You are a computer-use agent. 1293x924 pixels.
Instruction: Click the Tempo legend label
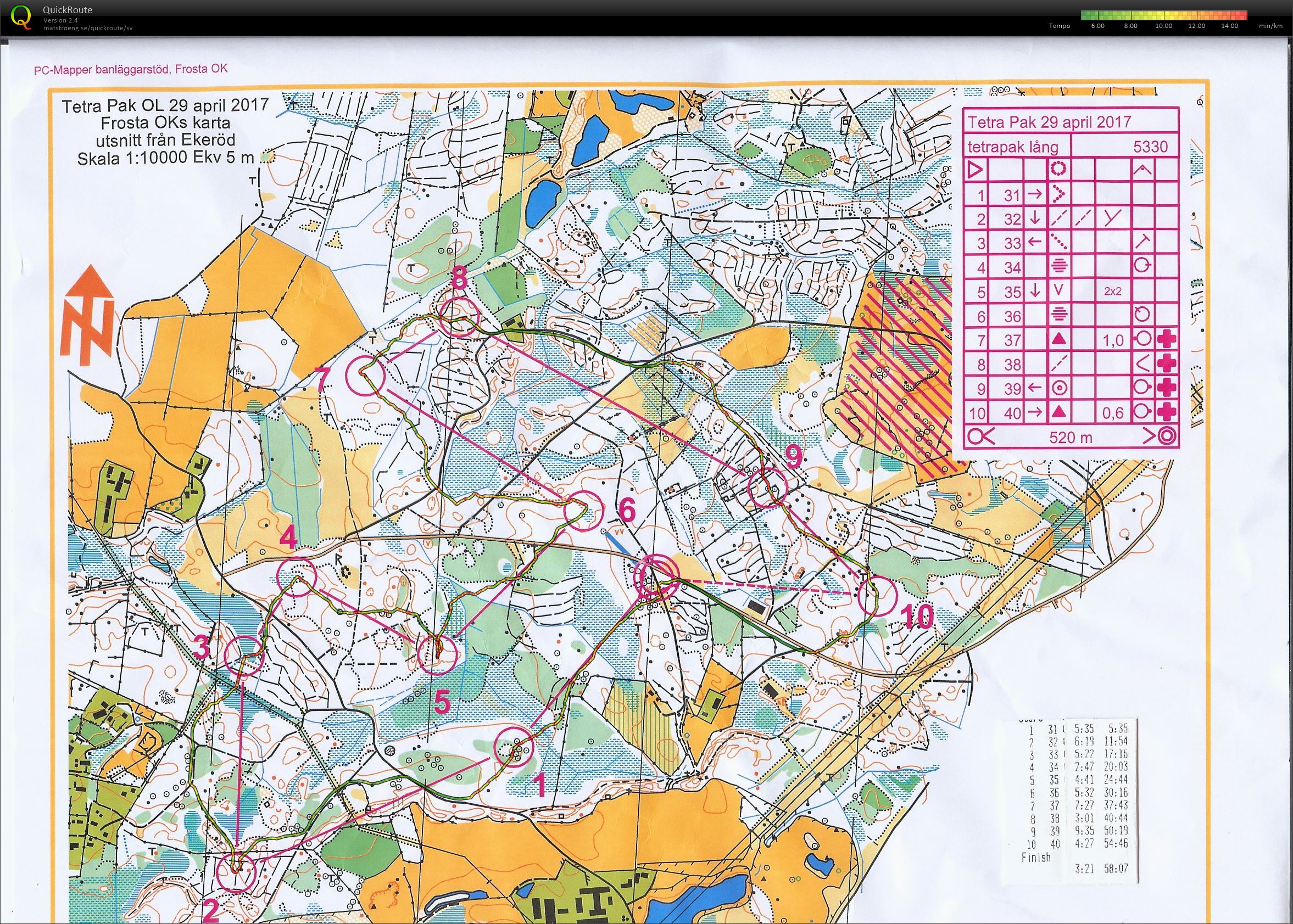(x=1060, y=26)
